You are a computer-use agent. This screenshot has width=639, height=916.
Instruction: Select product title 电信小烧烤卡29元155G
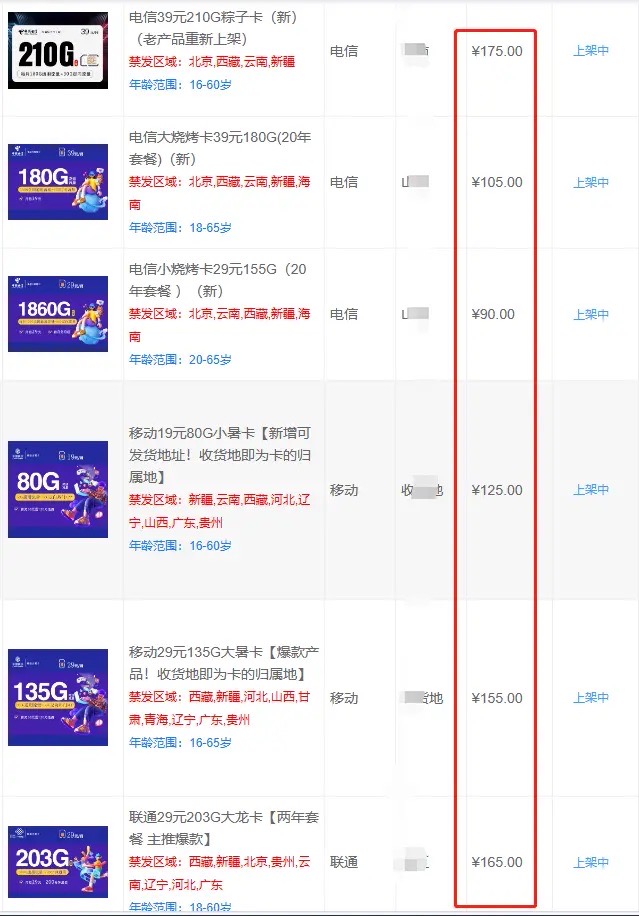(217, 280)
